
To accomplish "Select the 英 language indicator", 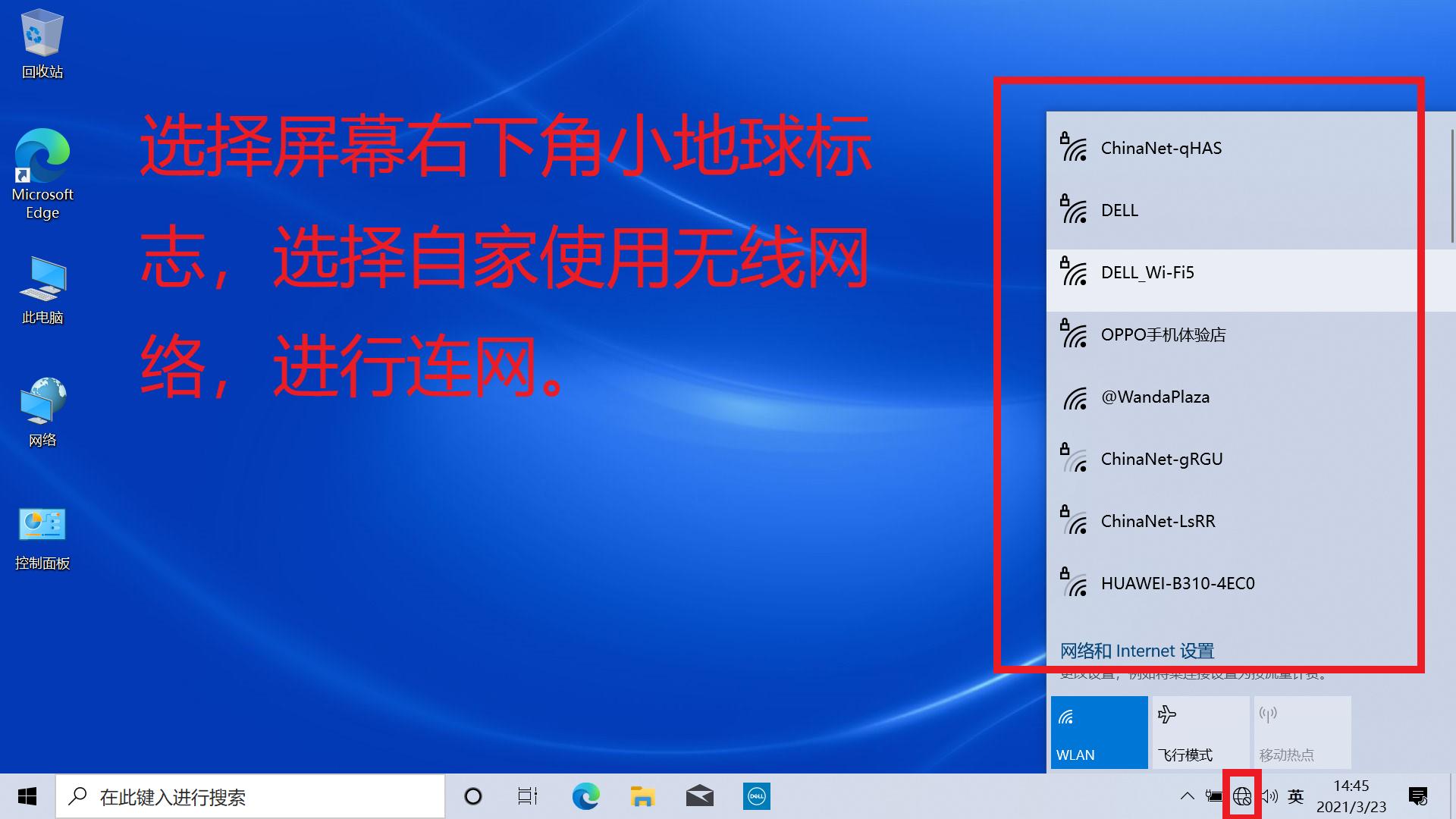I will pos(1295,796).
